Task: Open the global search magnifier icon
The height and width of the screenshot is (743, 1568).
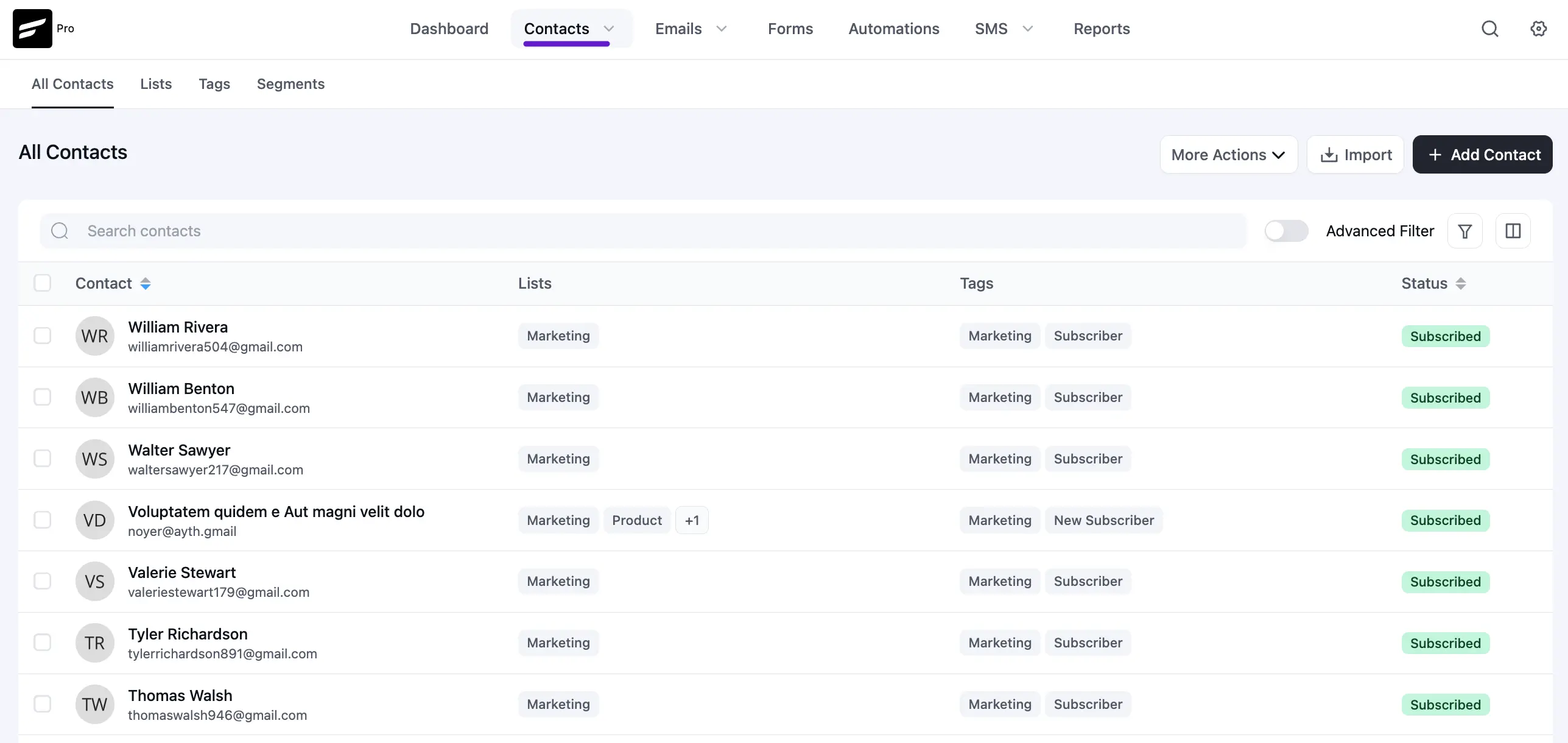Action: pos(1489,29)
